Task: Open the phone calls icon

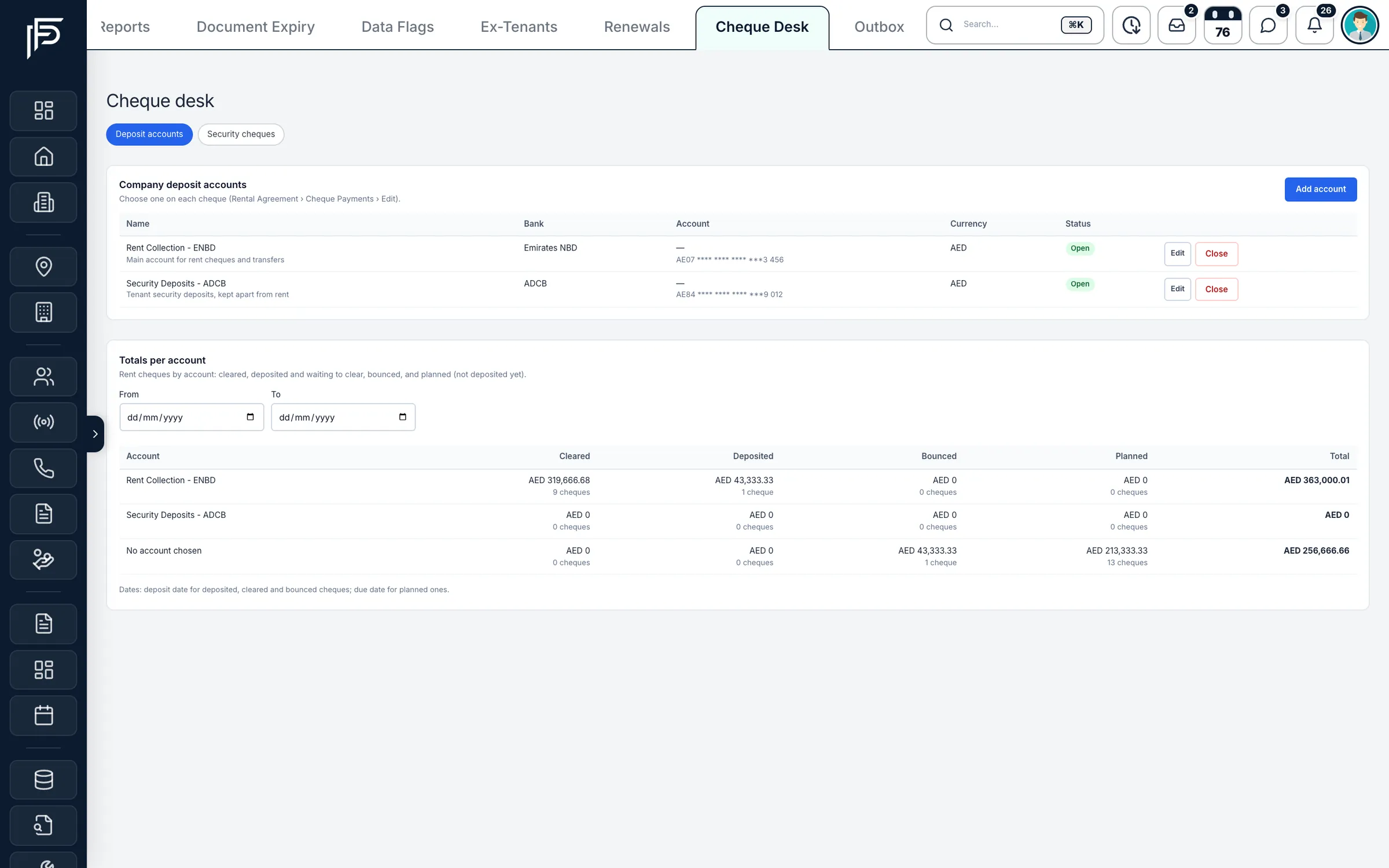Action: [43, 468]
